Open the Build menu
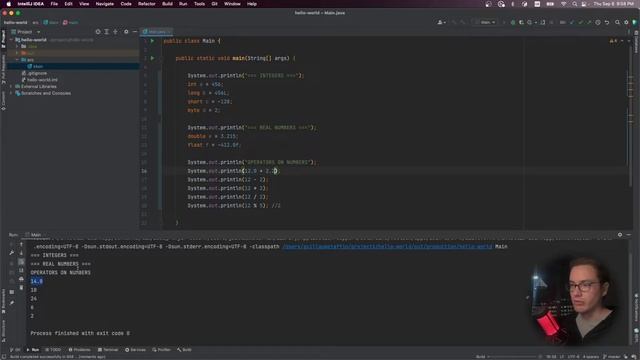This screenshot has width=640, height=360. tap(167, 4)
